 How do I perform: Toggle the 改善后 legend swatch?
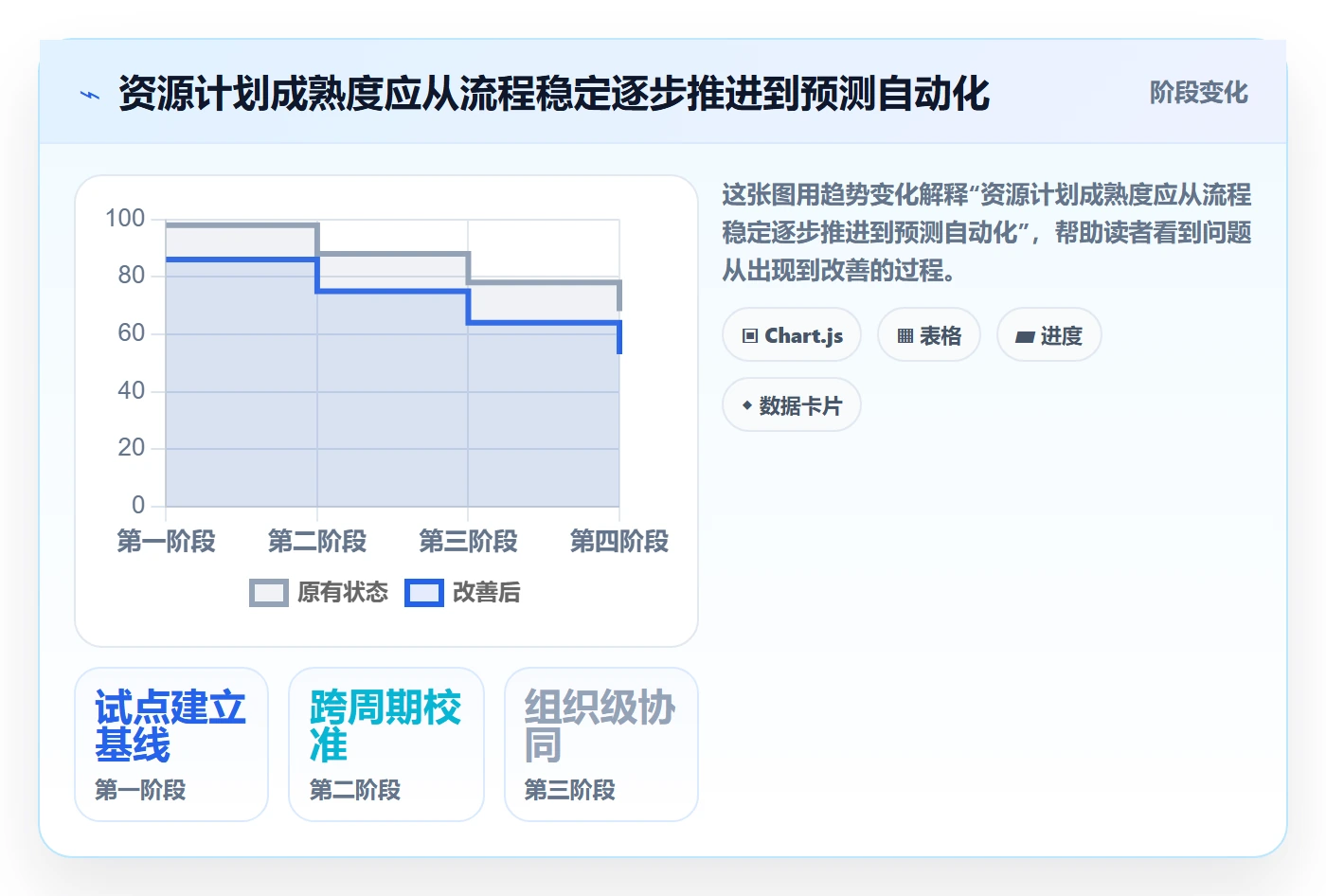(x=424, y=593)
